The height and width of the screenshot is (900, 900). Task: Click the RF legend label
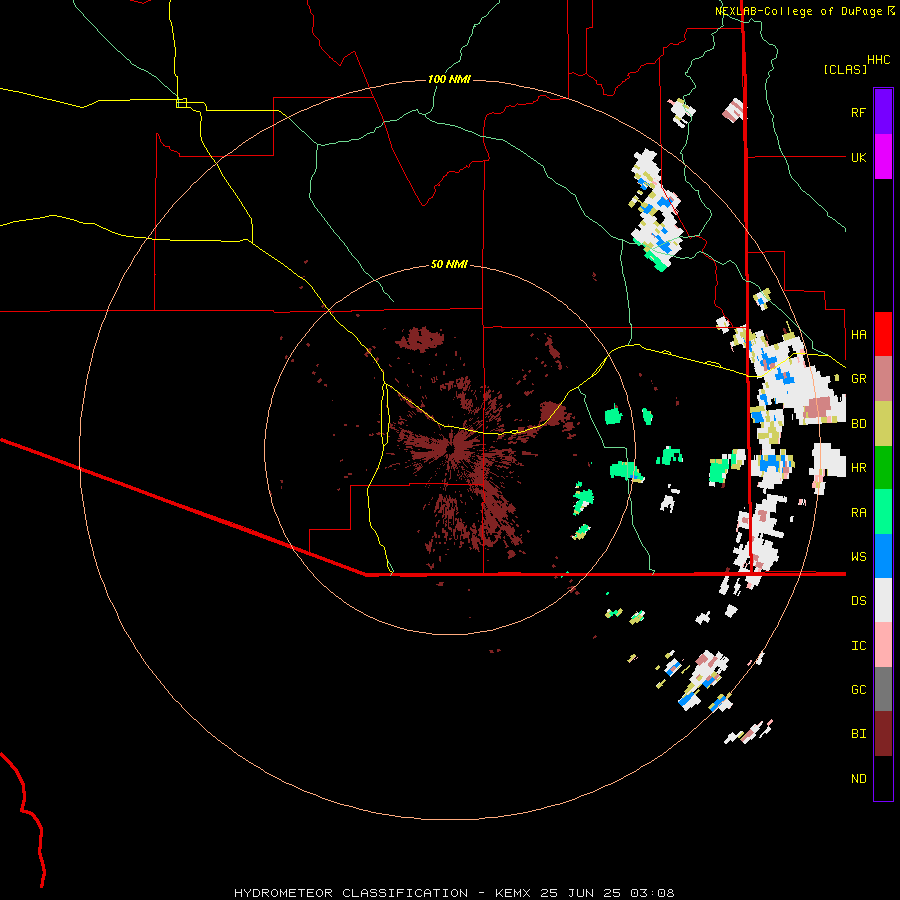(858, 112)
